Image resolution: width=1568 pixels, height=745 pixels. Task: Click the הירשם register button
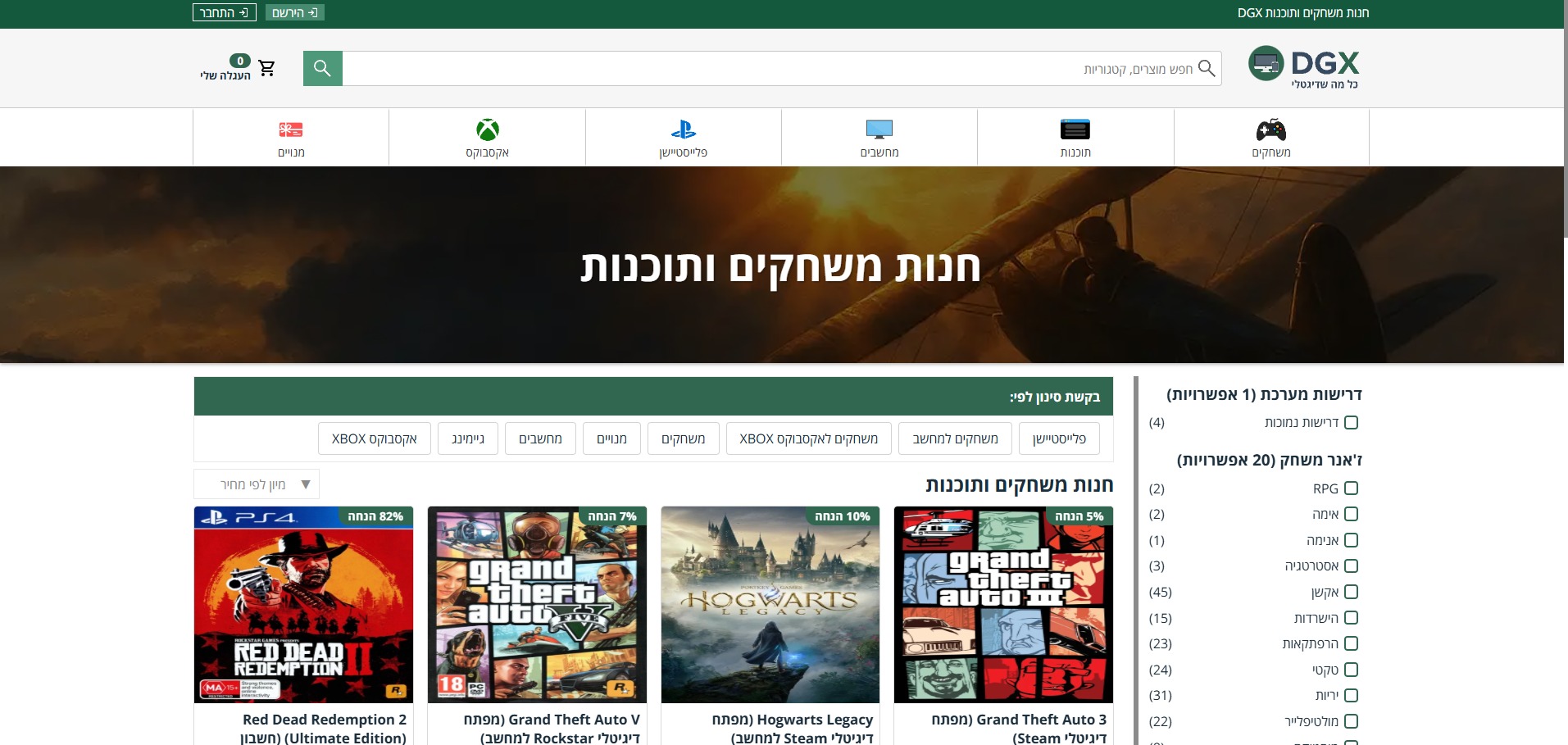[x=295, y=12]
